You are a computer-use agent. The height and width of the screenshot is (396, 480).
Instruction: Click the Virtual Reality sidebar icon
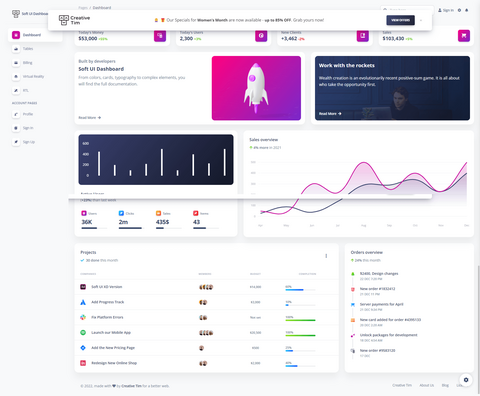(x=16, y=77)
